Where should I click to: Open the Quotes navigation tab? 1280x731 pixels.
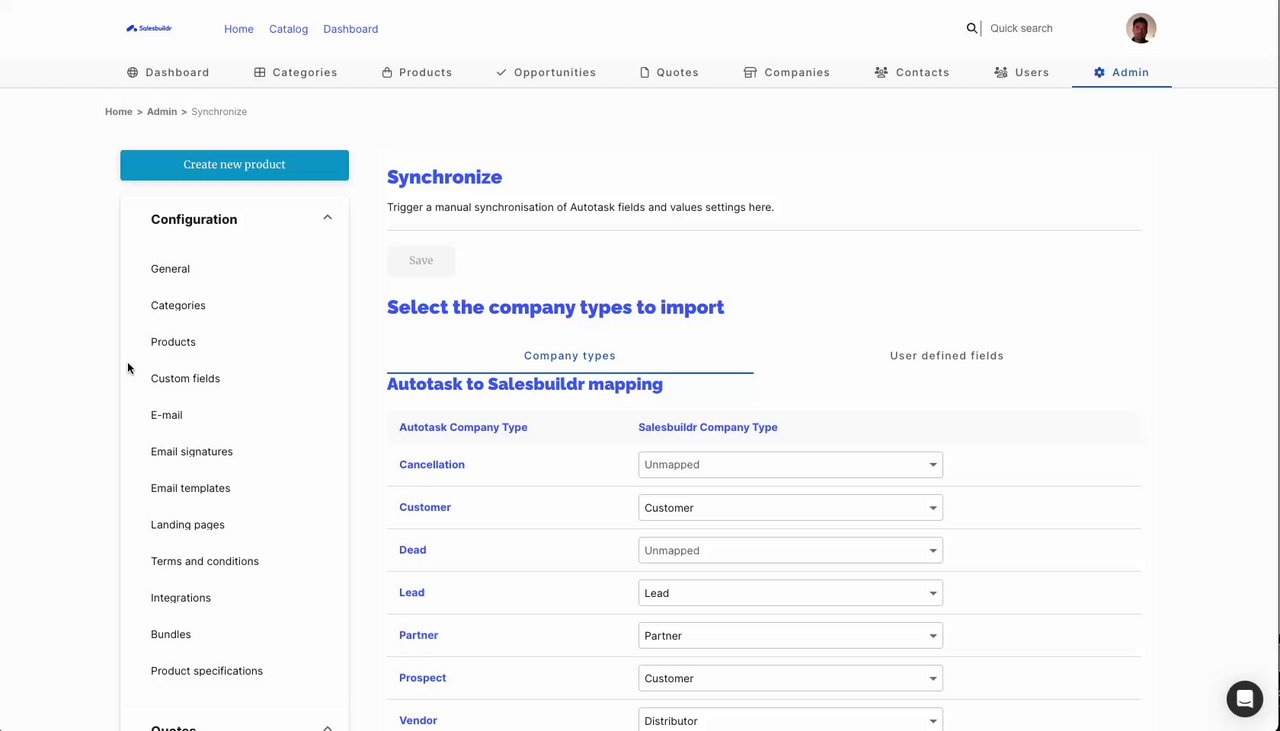point(669,73)
